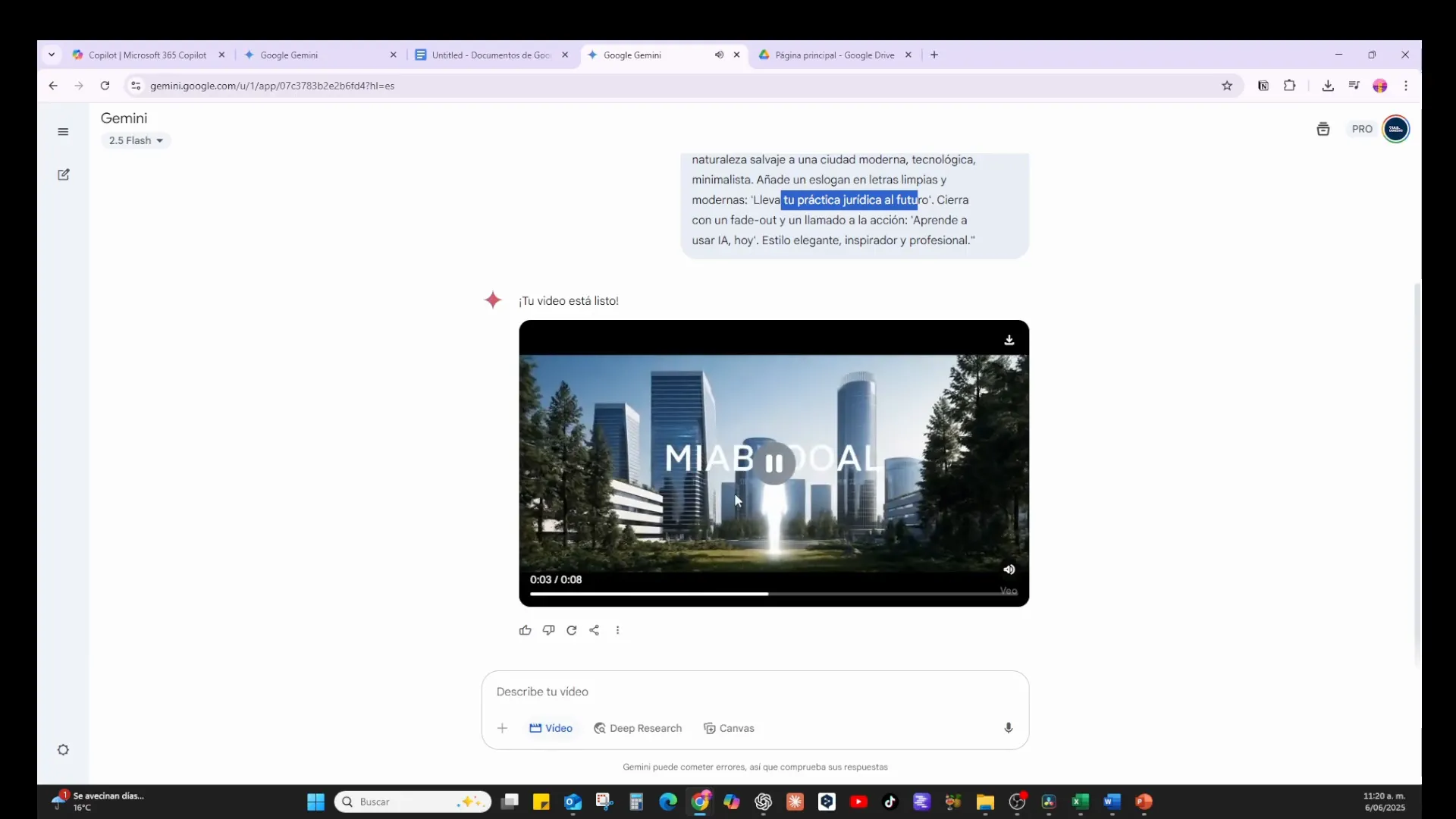Screen dimensions: 1456x819
Task: Select Canvas mode
Action: (729, 728)
